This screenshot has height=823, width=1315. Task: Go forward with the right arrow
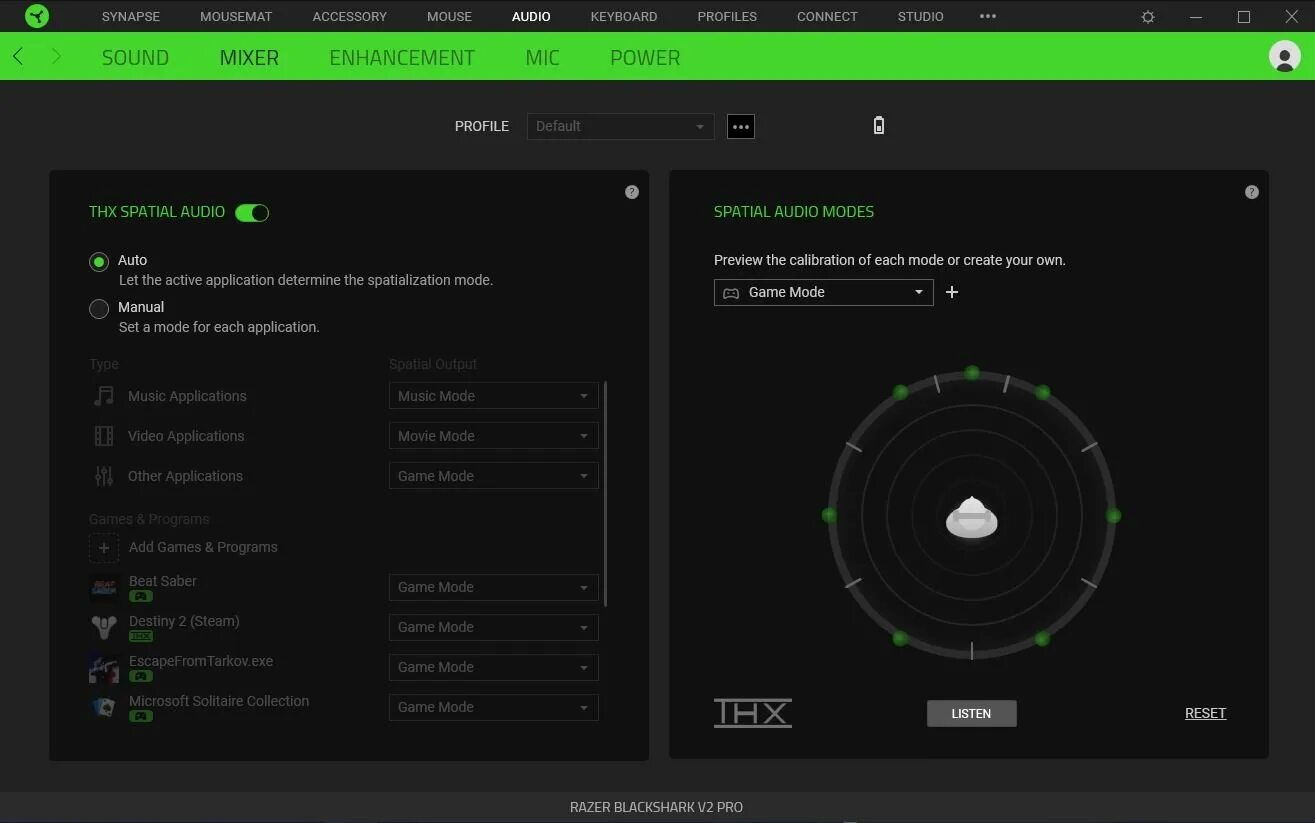(56, 57)
